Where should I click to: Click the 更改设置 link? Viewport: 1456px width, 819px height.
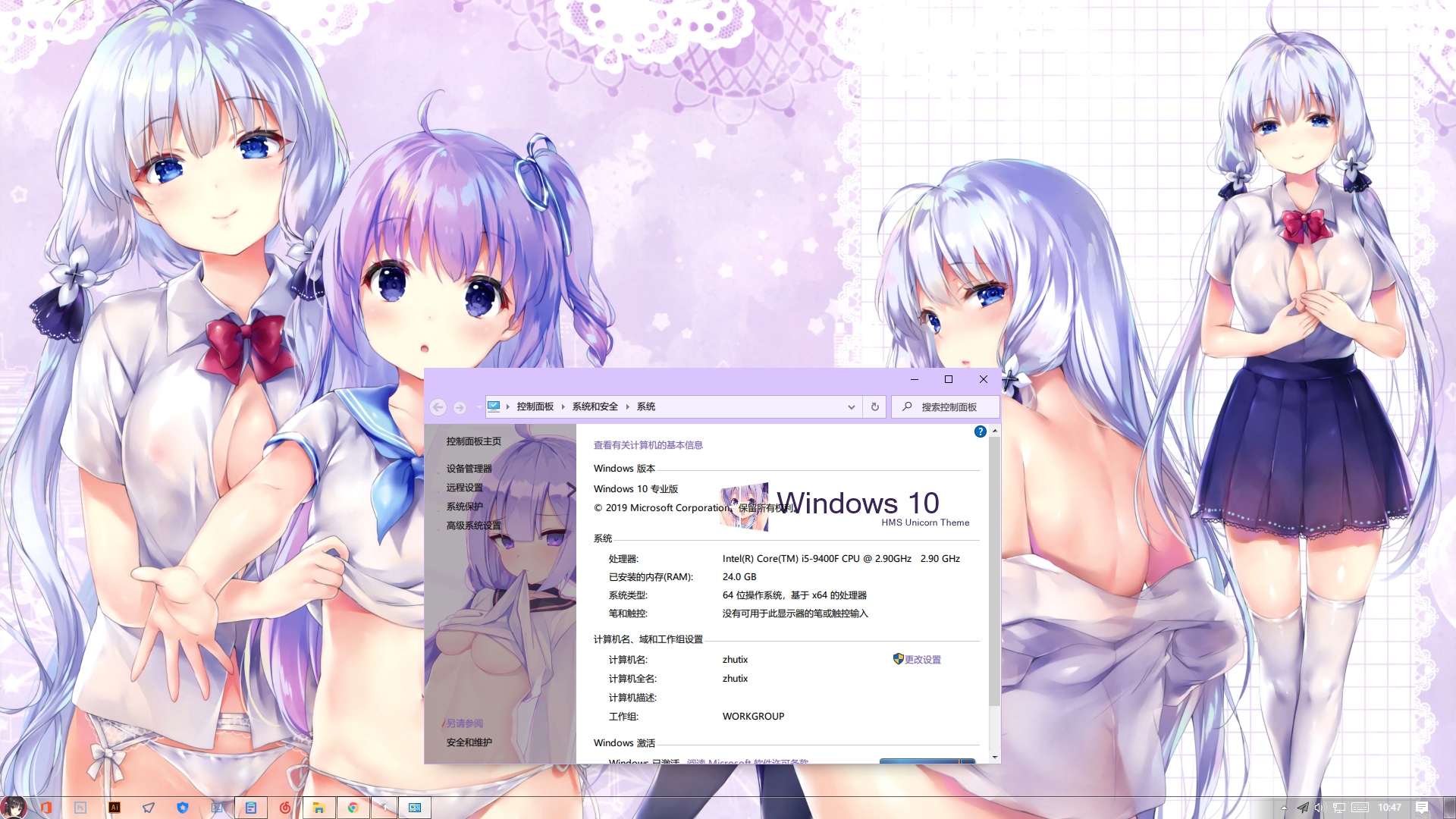coord(922,660)
